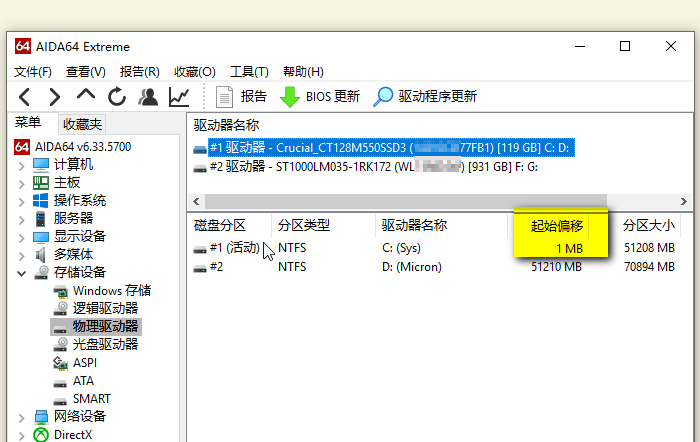Go back with the left arrow toolbar icon
This screenshot has width=700, height=442.
pos(25,97)
